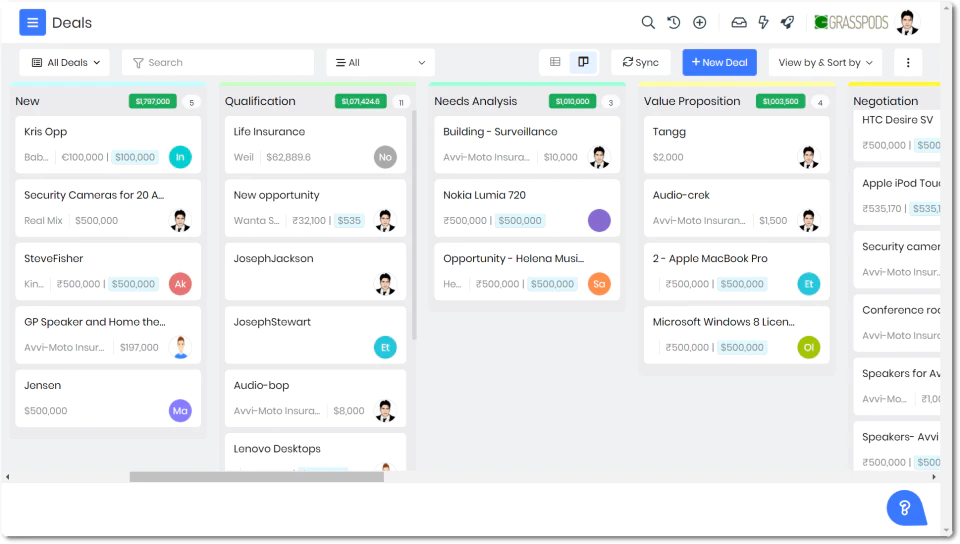Viewport: 960px width, 544px height.
Task: Open the Life Insurance deal
Action: click(x=315, y=145)
